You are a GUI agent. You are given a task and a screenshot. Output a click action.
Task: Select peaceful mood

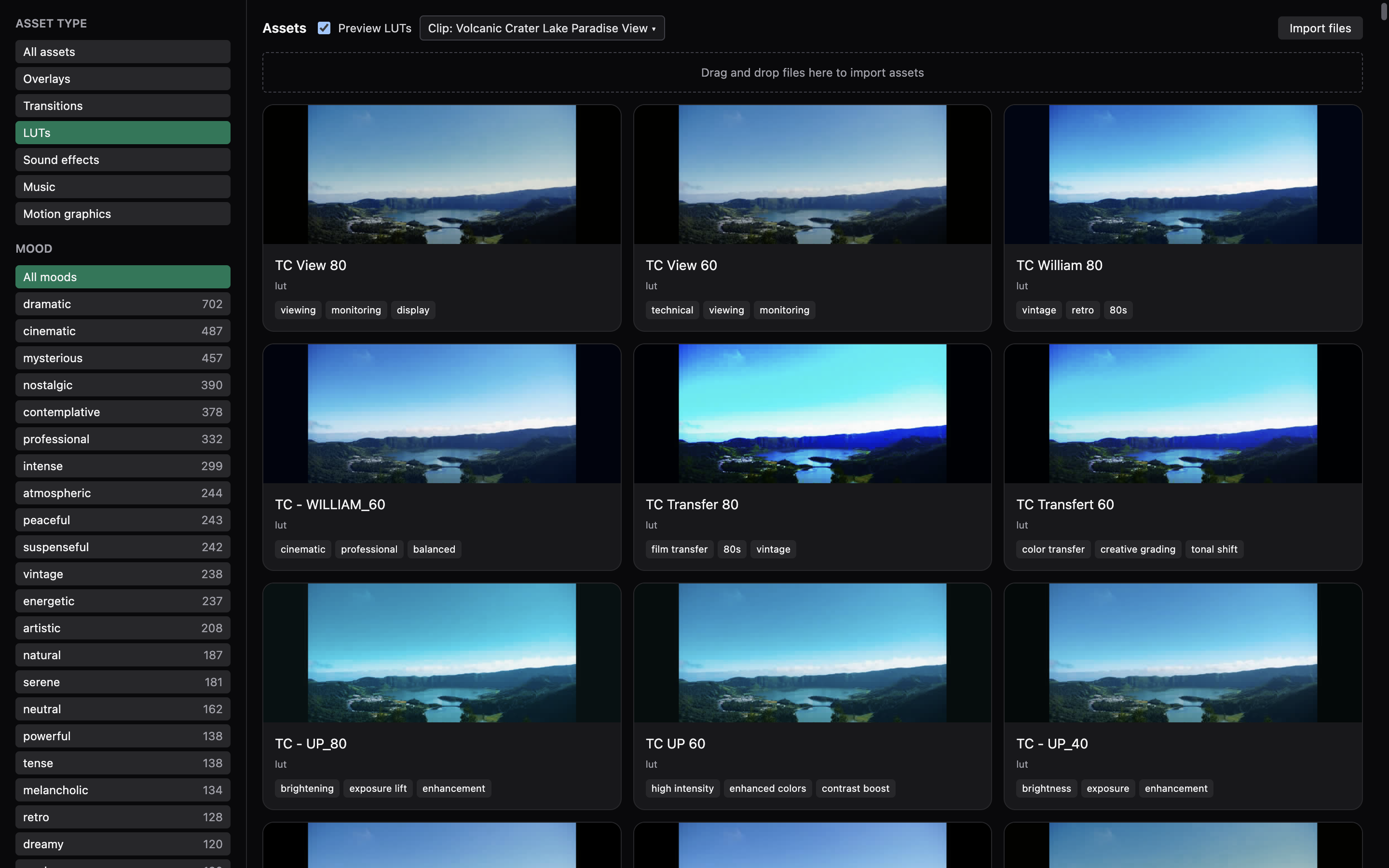pos(123,519)
